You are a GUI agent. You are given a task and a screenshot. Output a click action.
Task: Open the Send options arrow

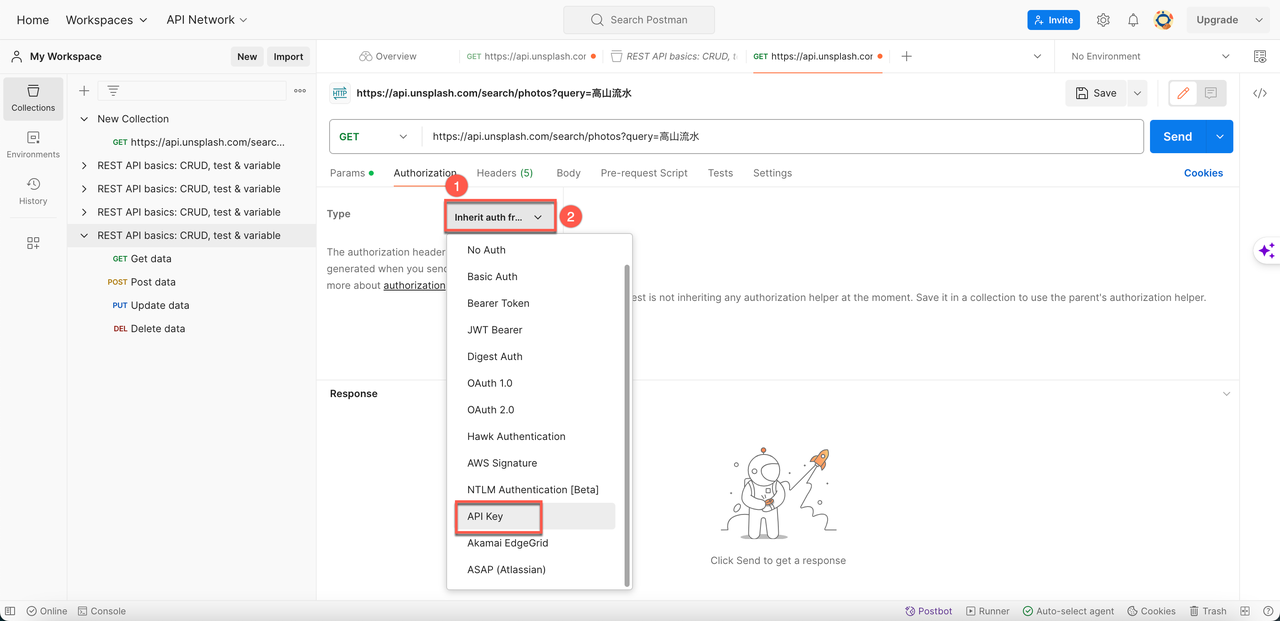pyautogui.click(x=1220, y=137)
